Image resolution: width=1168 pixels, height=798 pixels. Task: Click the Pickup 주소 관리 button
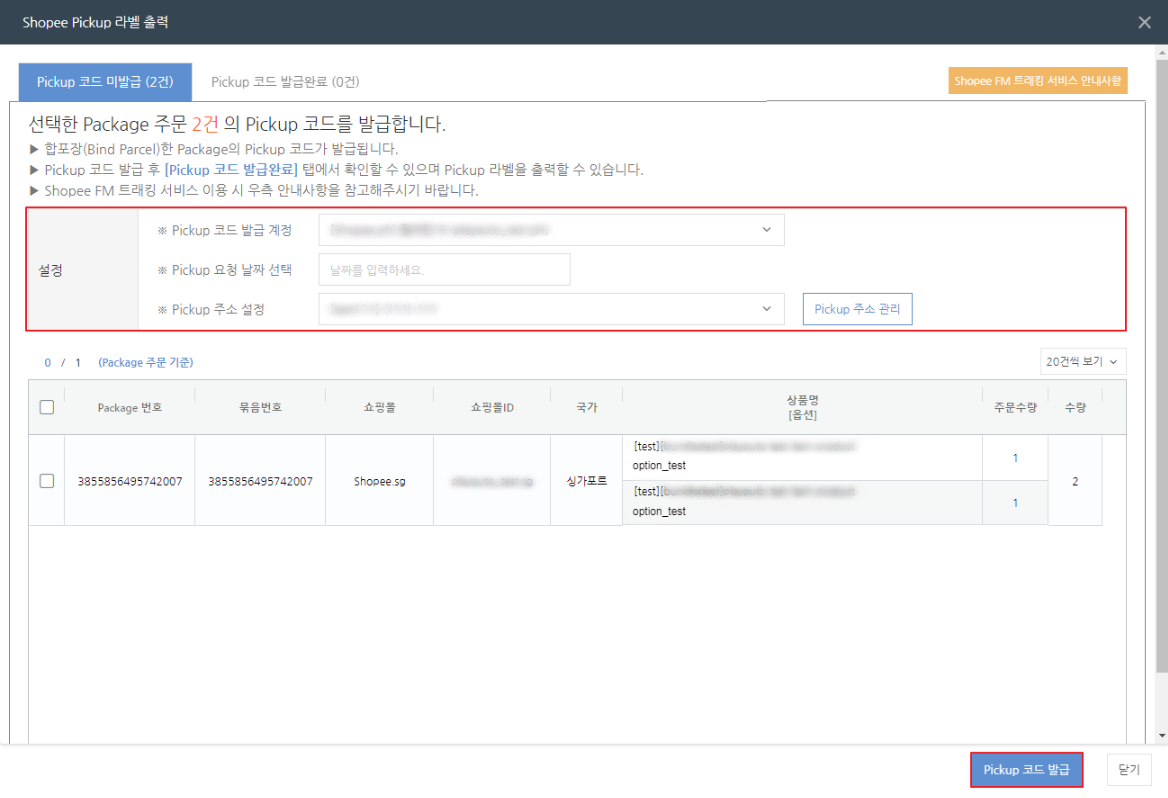tap(857, 309)
